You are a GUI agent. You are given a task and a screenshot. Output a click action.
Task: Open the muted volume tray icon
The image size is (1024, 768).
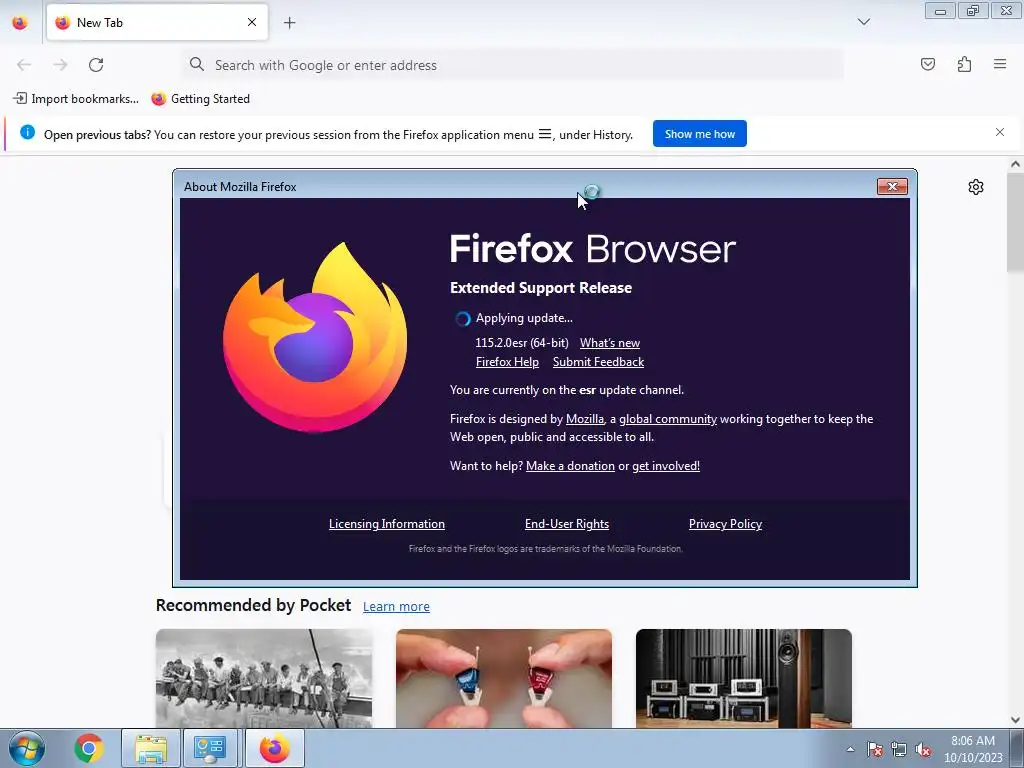[x=923, y=749]
